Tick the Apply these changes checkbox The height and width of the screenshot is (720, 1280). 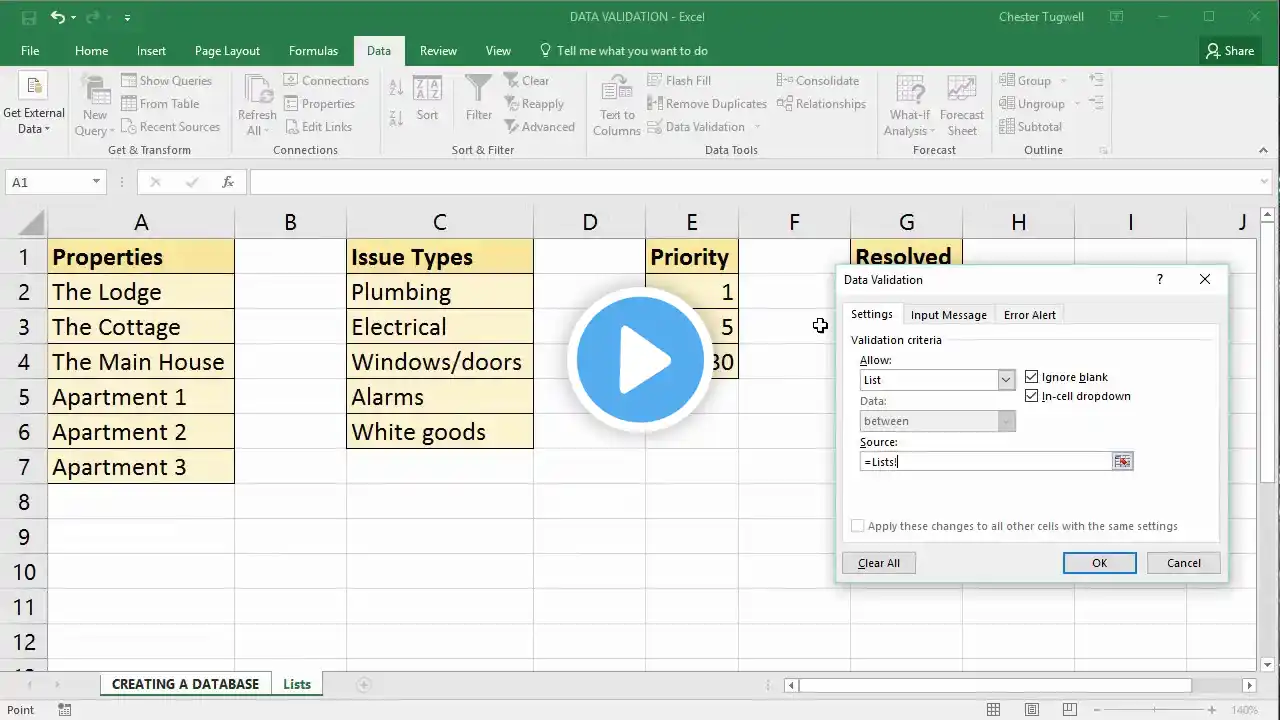[x=857, y=526]
